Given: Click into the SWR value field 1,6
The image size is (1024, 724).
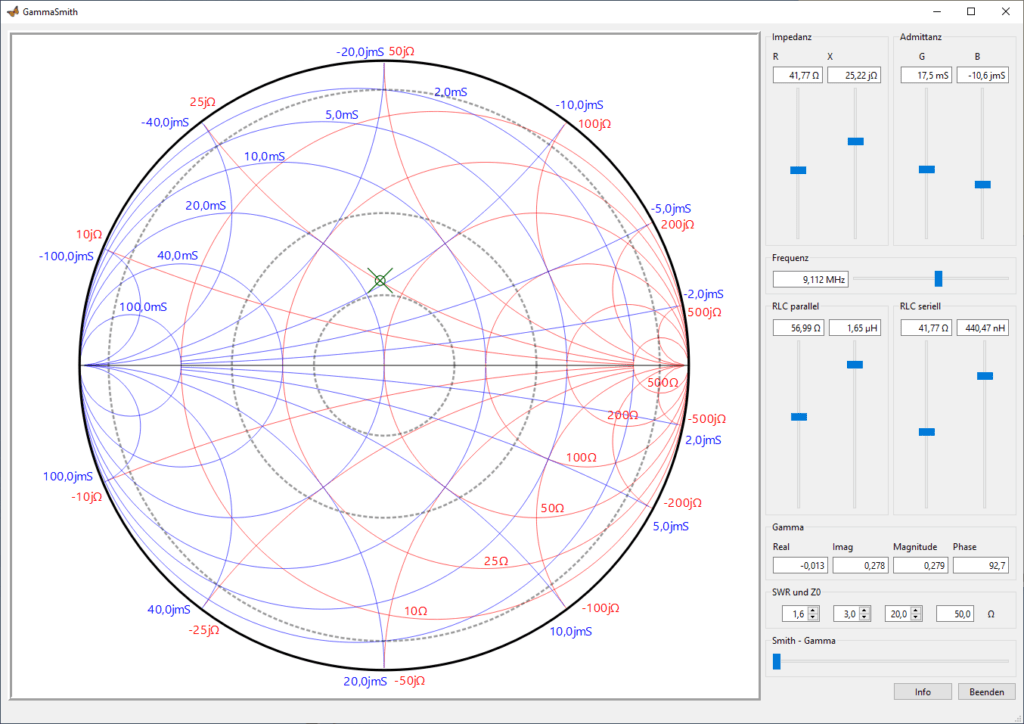Looking at the screenshot, I should point(795,614).
